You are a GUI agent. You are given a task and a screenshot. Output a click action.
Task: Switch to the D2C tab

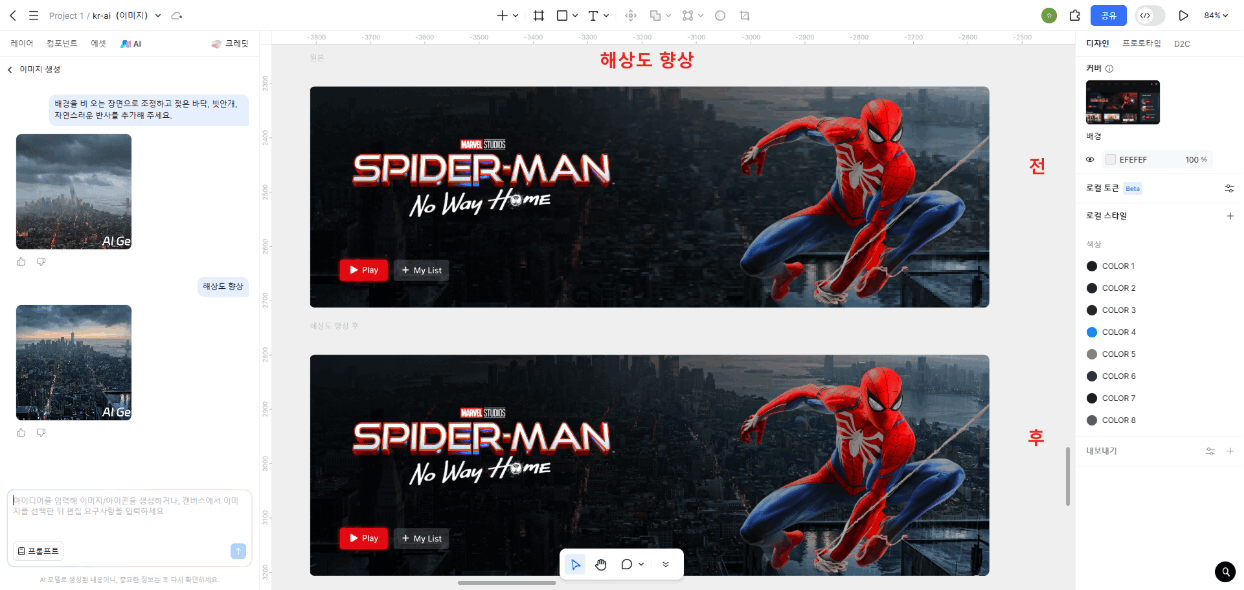[x=1182, y=44]
